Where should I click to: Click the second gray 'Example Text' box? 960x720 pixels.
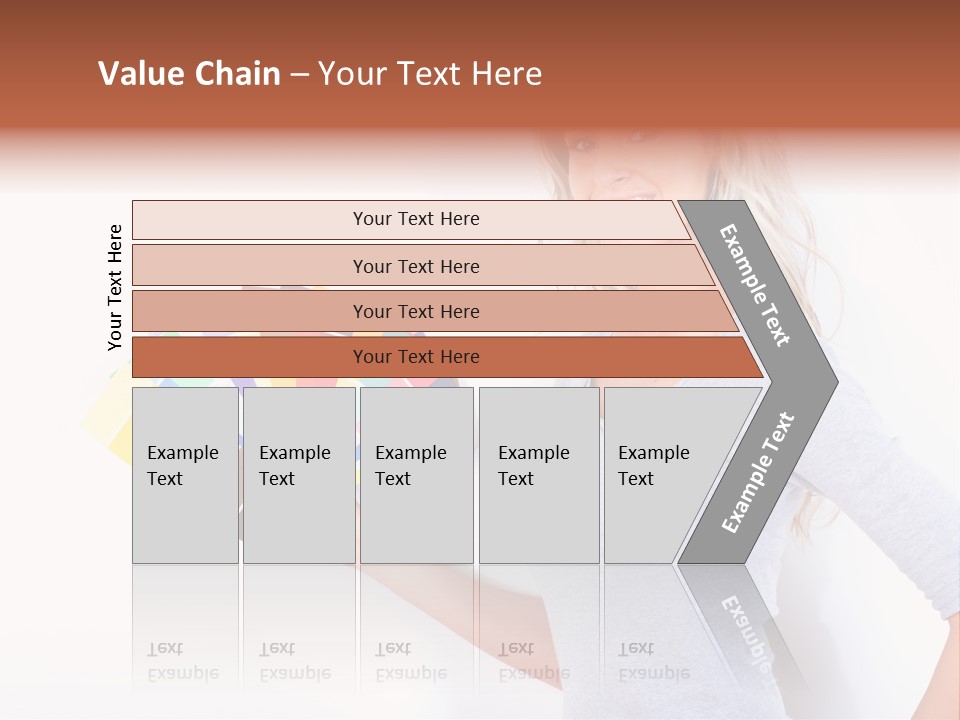pos(299,475)
